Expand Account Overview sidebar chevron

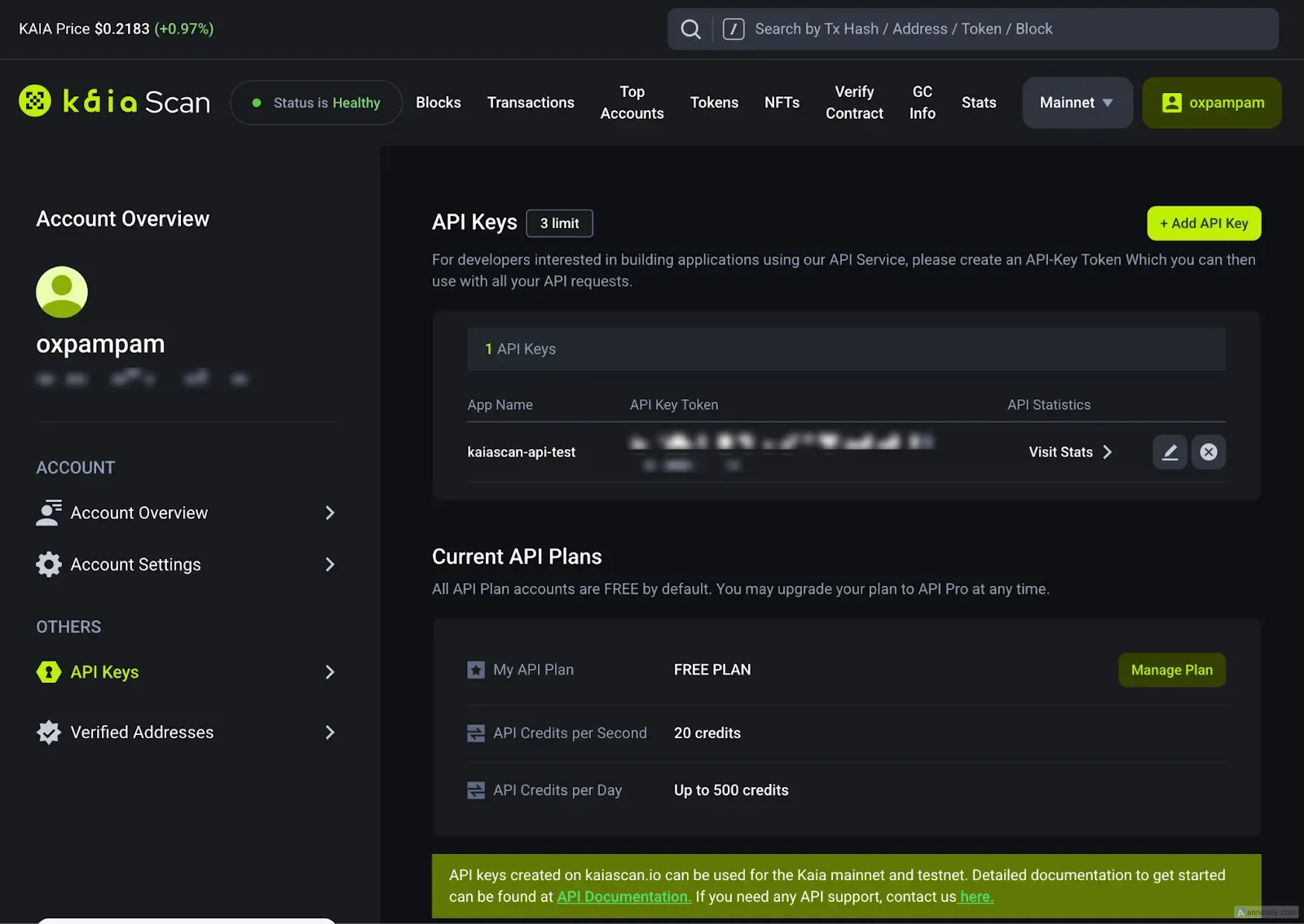(330, 513)
